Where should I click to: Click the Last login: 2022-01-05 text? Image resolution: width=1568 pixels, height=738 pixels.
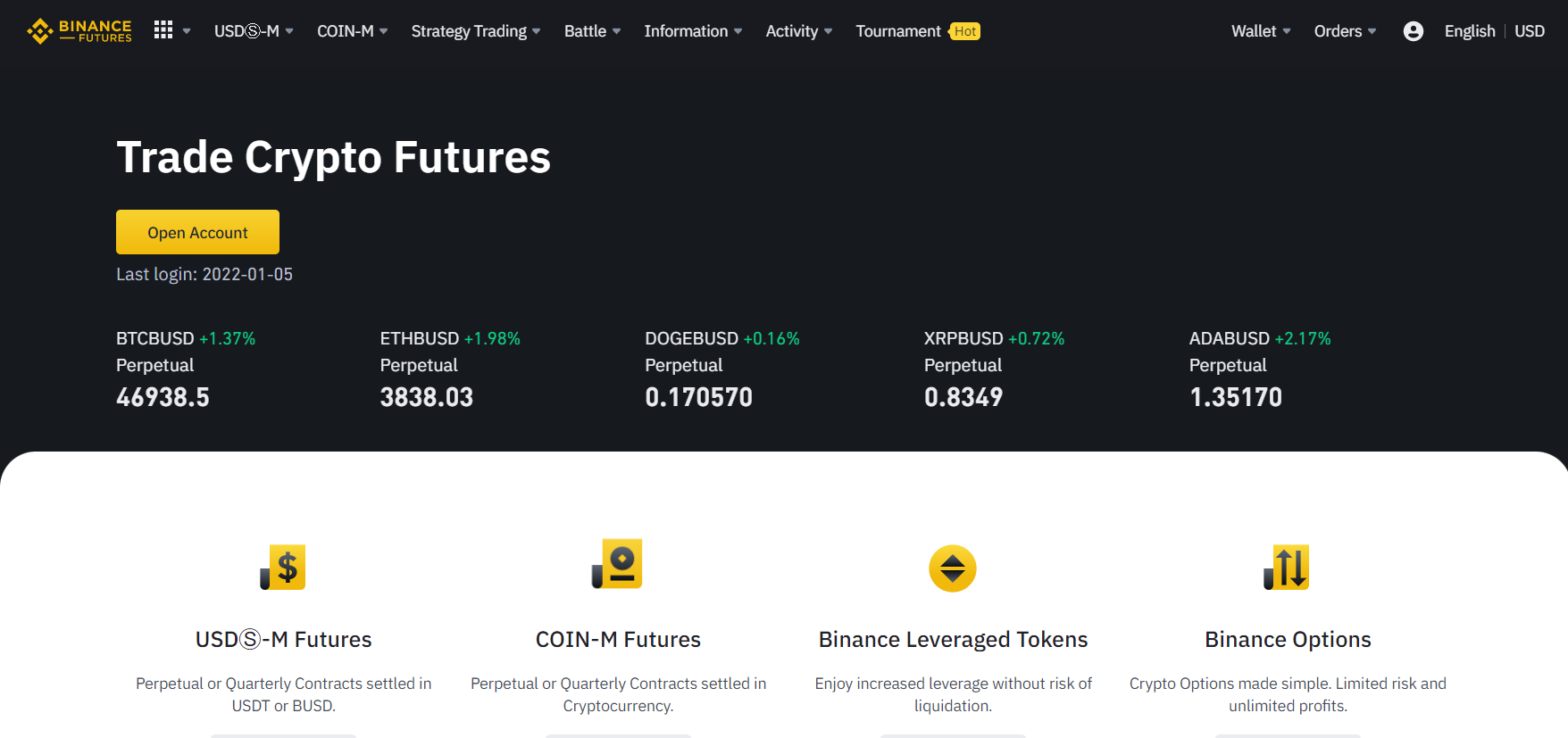click(204, 274)
